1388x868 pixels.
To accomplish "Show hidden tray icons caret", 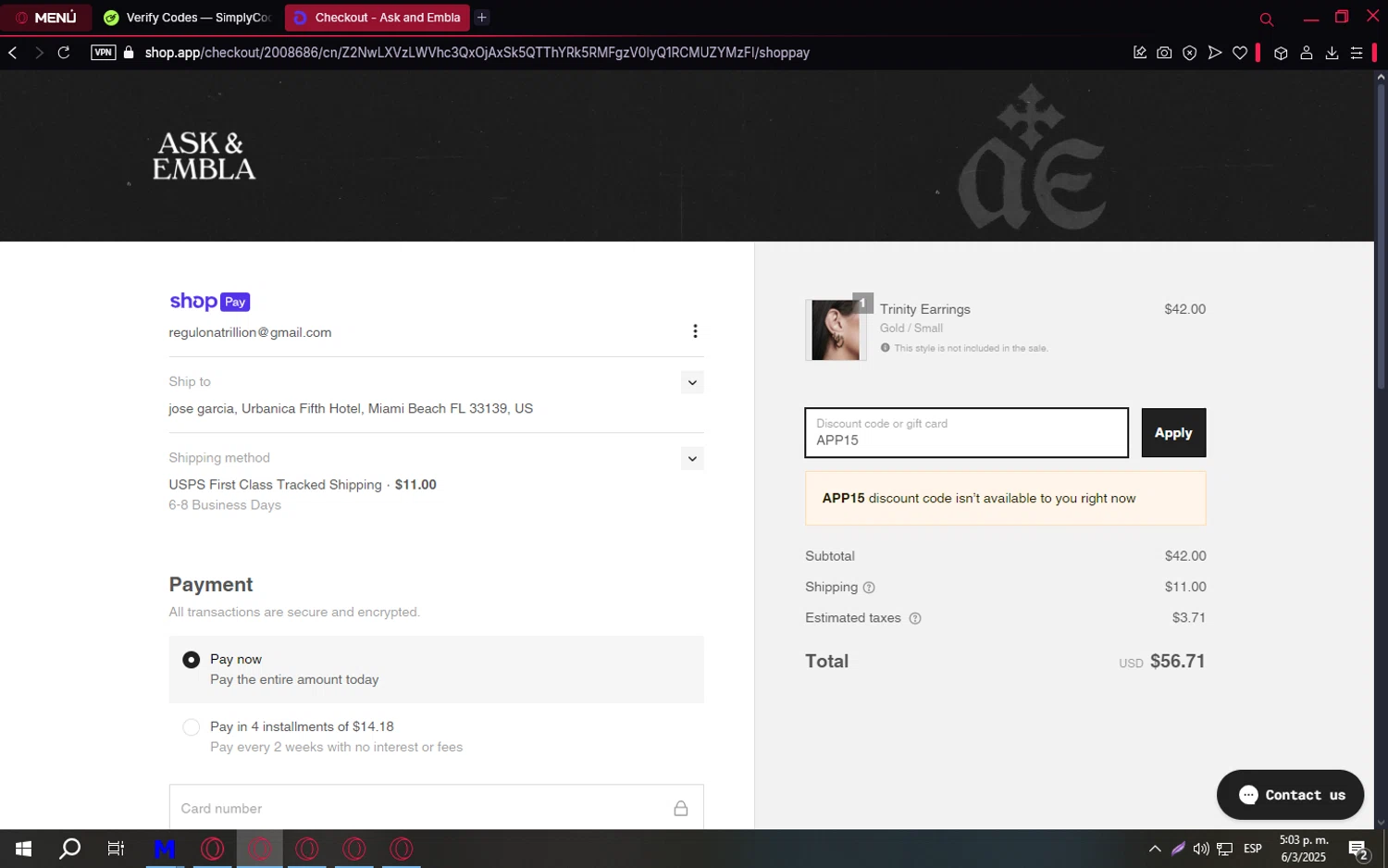I will (x=1155, y=849).
